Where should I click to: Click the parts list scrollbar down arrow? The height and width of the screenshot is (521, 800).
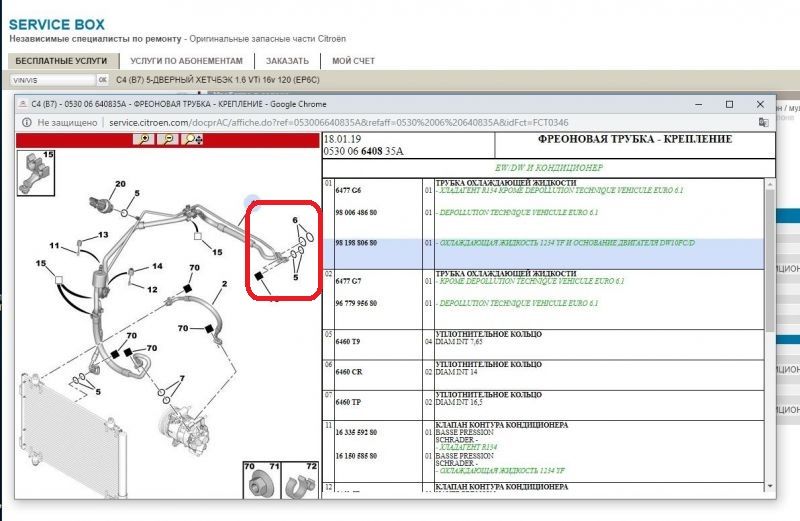[x=769, y=488]
